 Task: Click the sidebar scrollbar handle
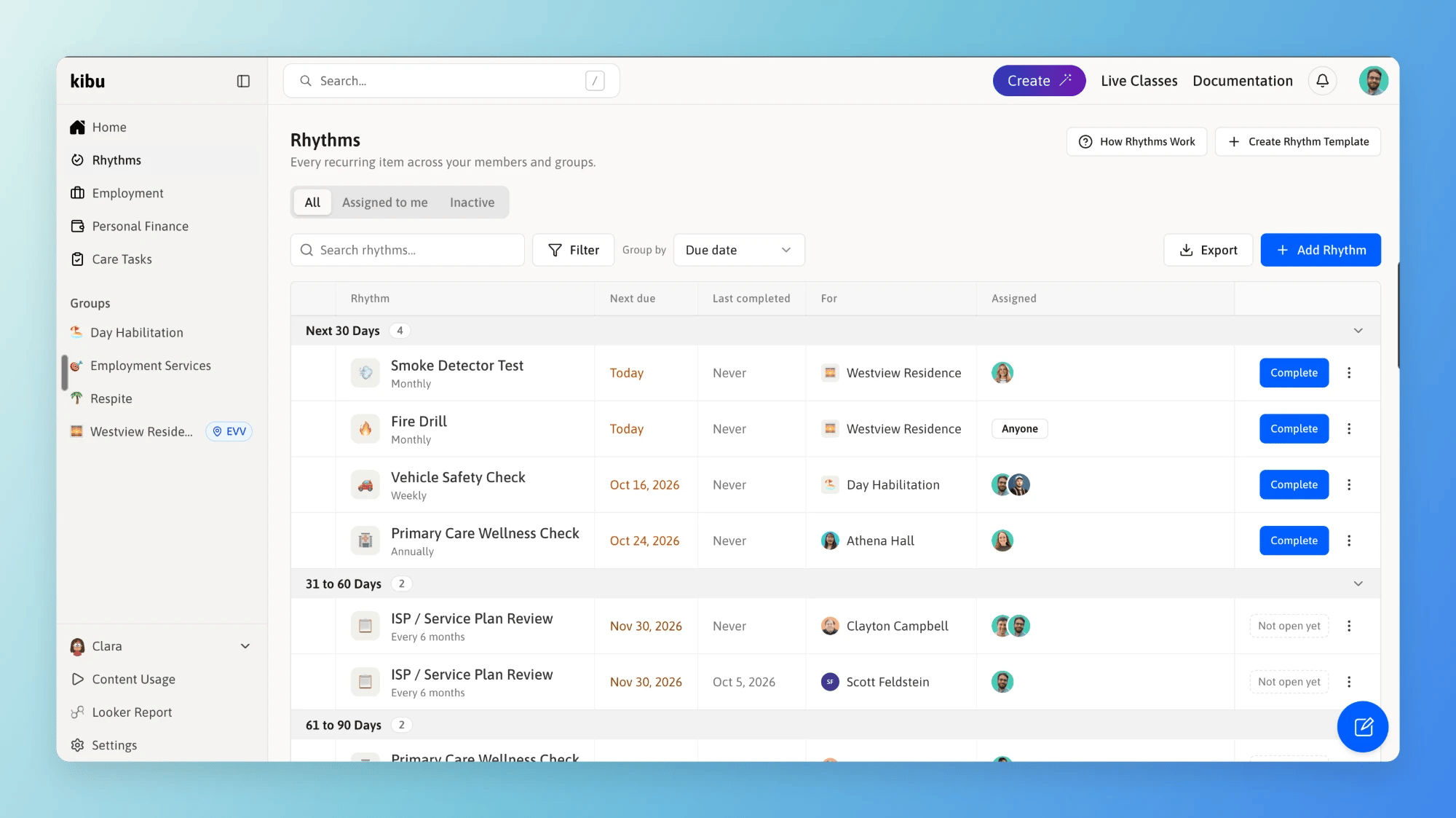(65, 372)
